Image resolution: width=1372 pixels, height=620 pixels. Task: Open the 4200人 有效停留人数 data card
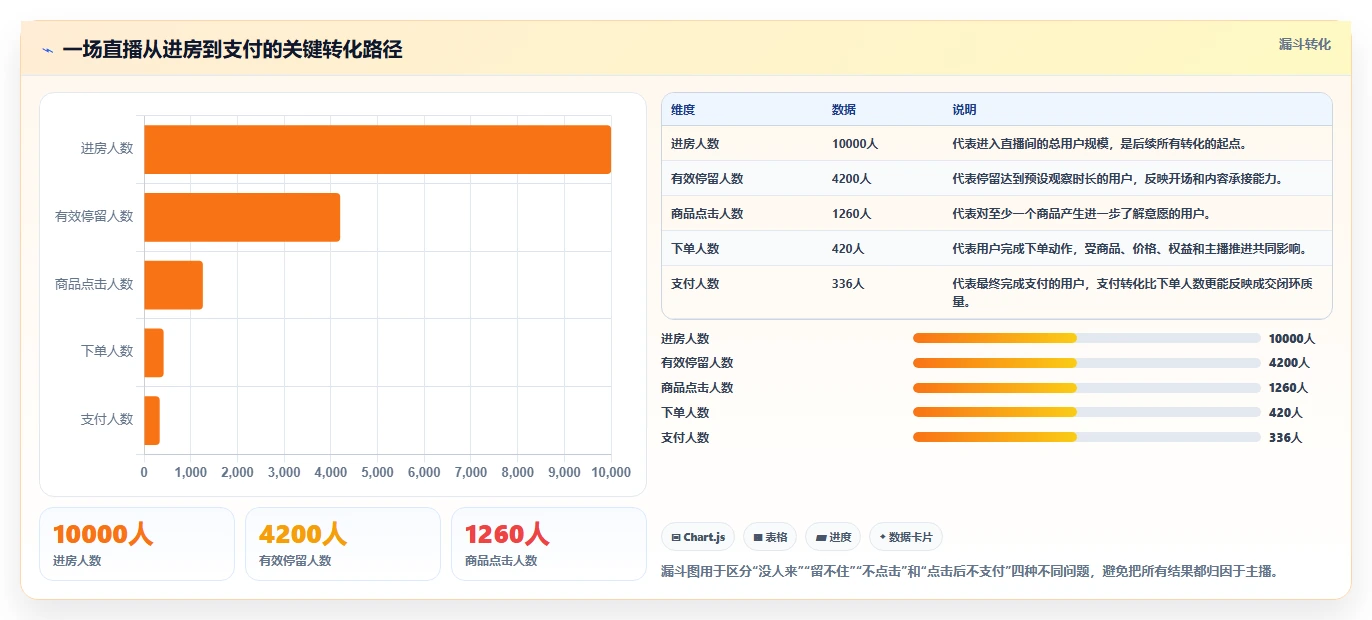(343, 544)
